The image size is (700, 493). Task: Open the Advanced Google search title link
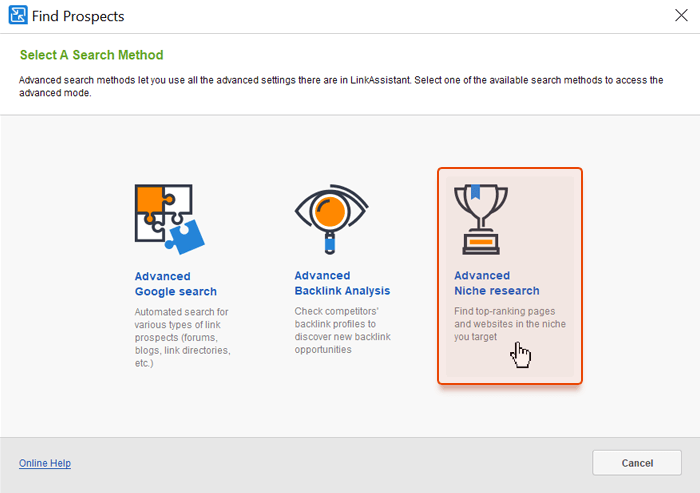tap(175, 284)
